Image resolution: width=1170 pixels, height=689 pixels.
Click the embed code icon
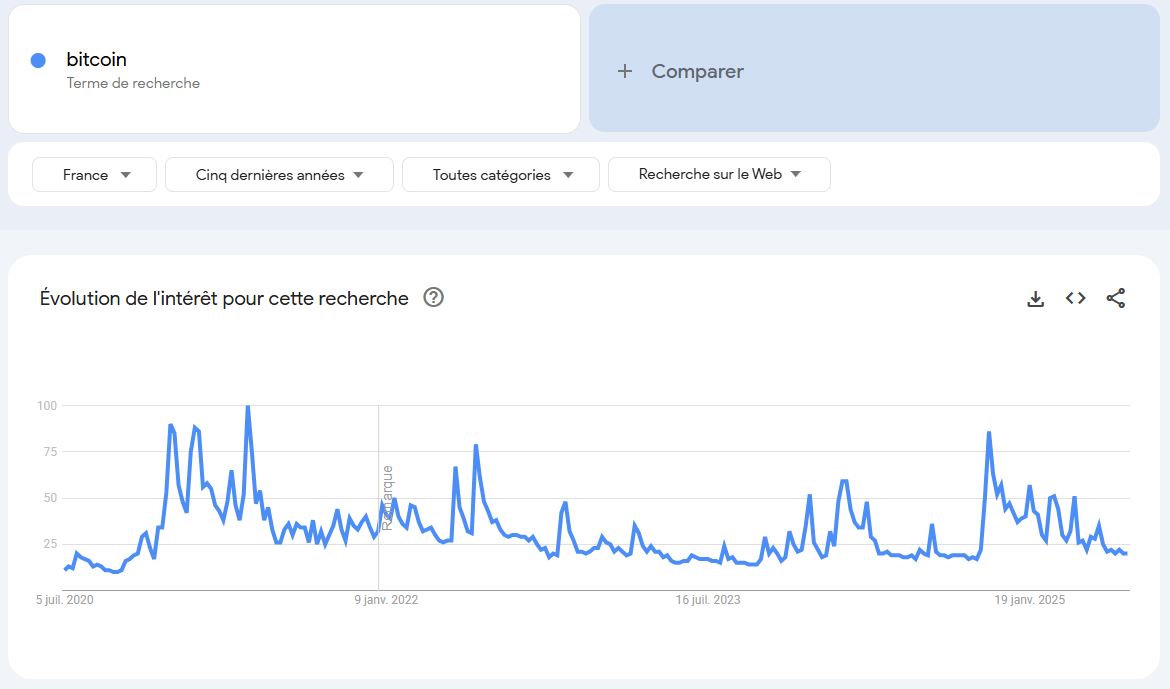1075,298
